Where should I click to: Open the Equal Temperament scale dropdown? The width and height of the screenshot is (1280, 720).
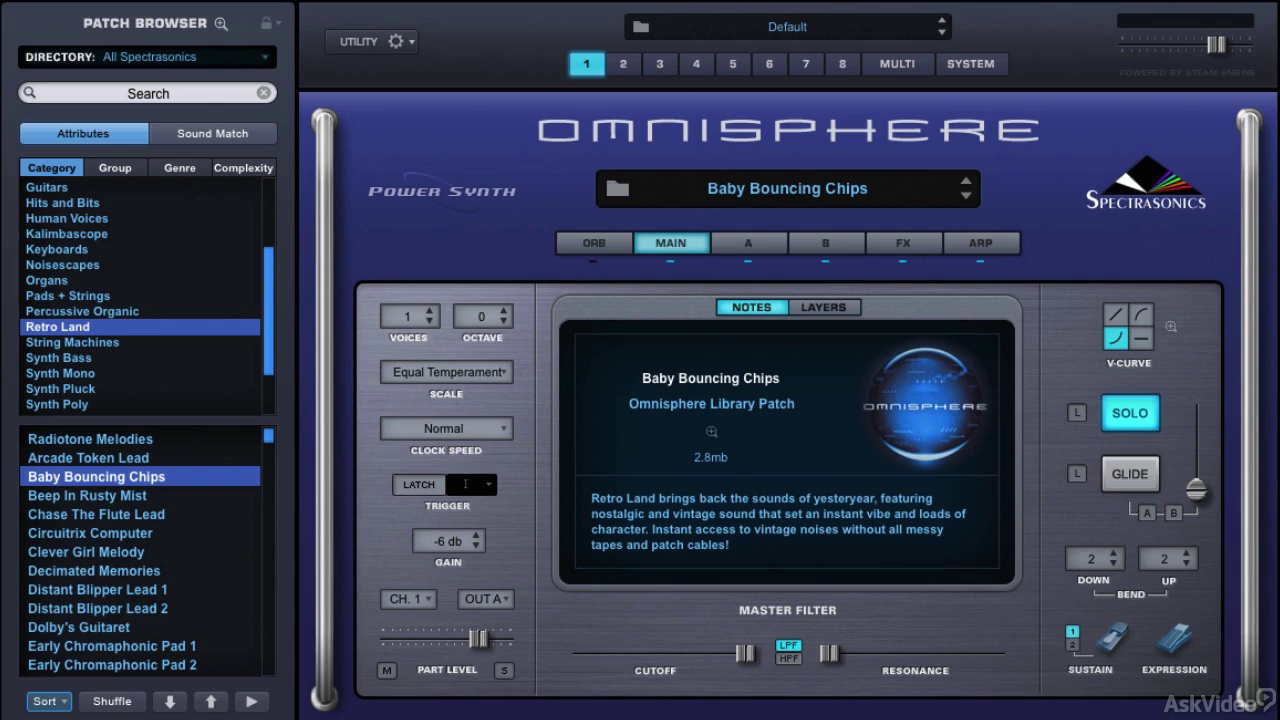coord(446,372)
